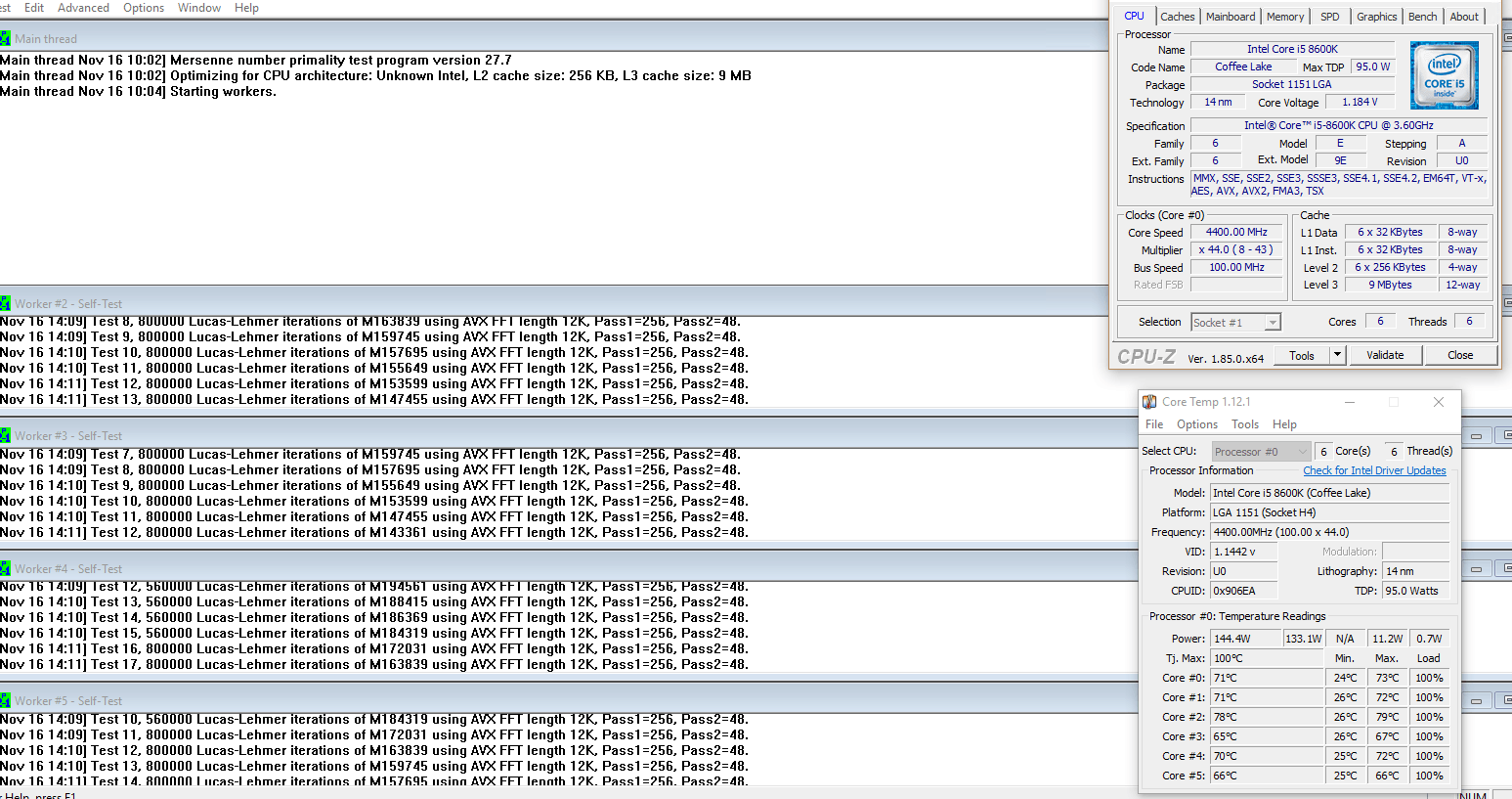Open the Options menu in Prime95
This screenshot has height=799, width=1512.
(144, 8)
